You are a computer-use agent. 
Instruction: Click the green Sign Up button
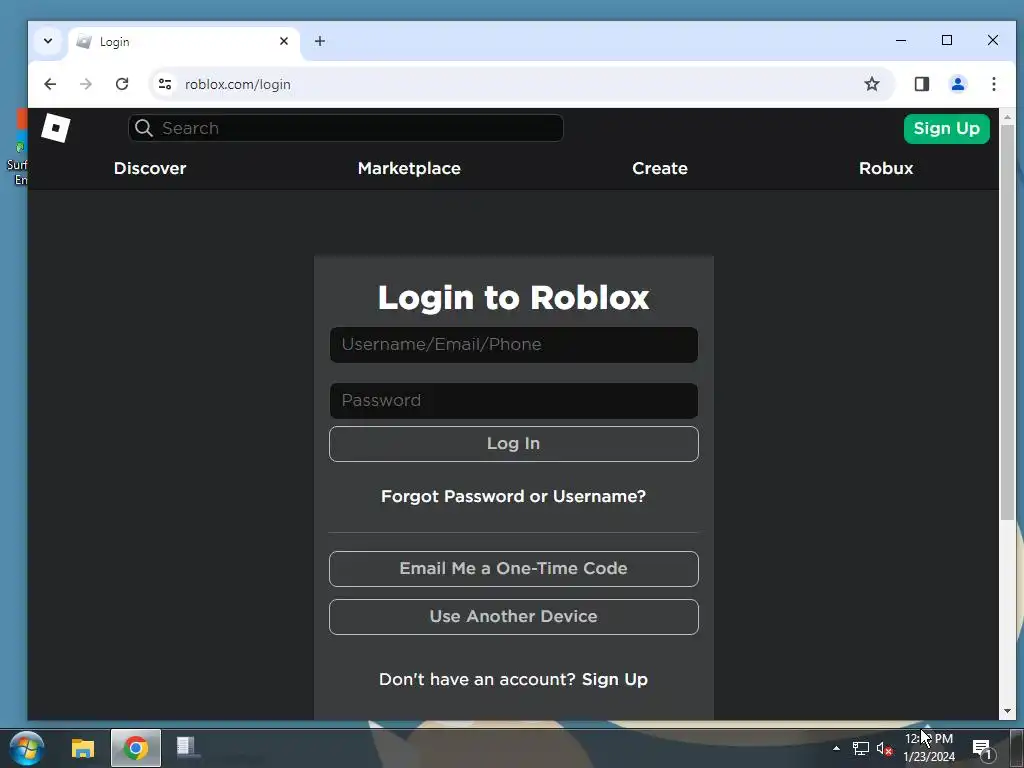[x=946, y=129]
